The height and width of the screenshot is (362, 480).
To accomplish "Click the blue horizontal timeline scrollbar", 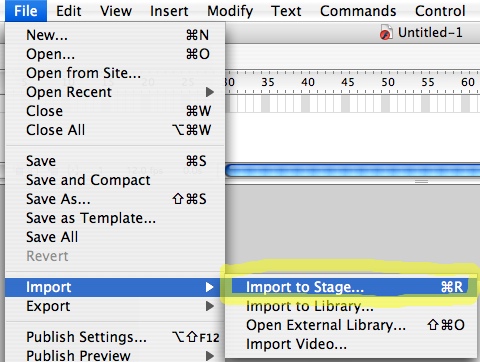I will click(353, 171).
